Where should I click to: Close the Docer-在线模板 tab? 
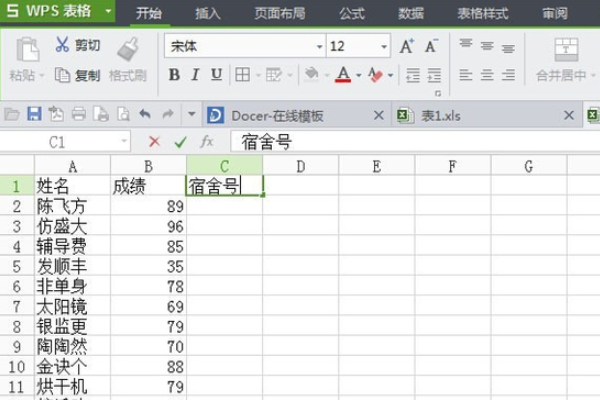tap(378, 115)
